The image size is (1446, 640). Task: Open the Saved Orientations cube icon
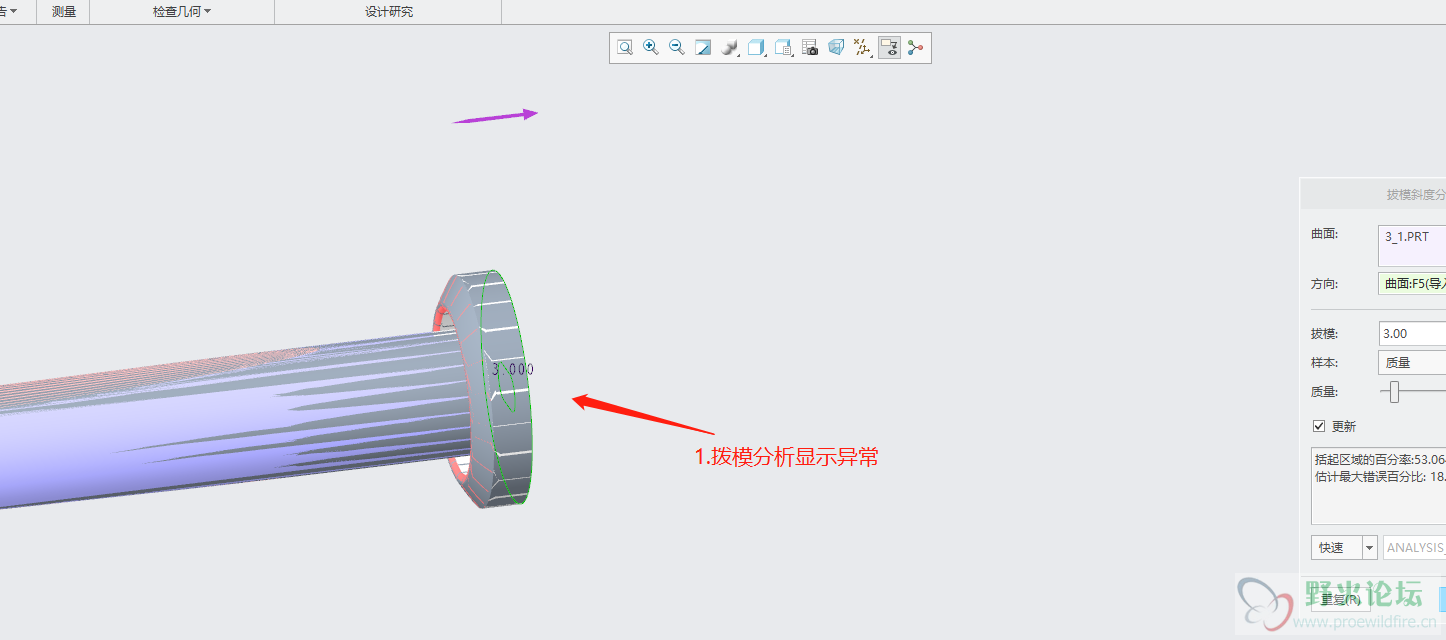pos(757,47)
